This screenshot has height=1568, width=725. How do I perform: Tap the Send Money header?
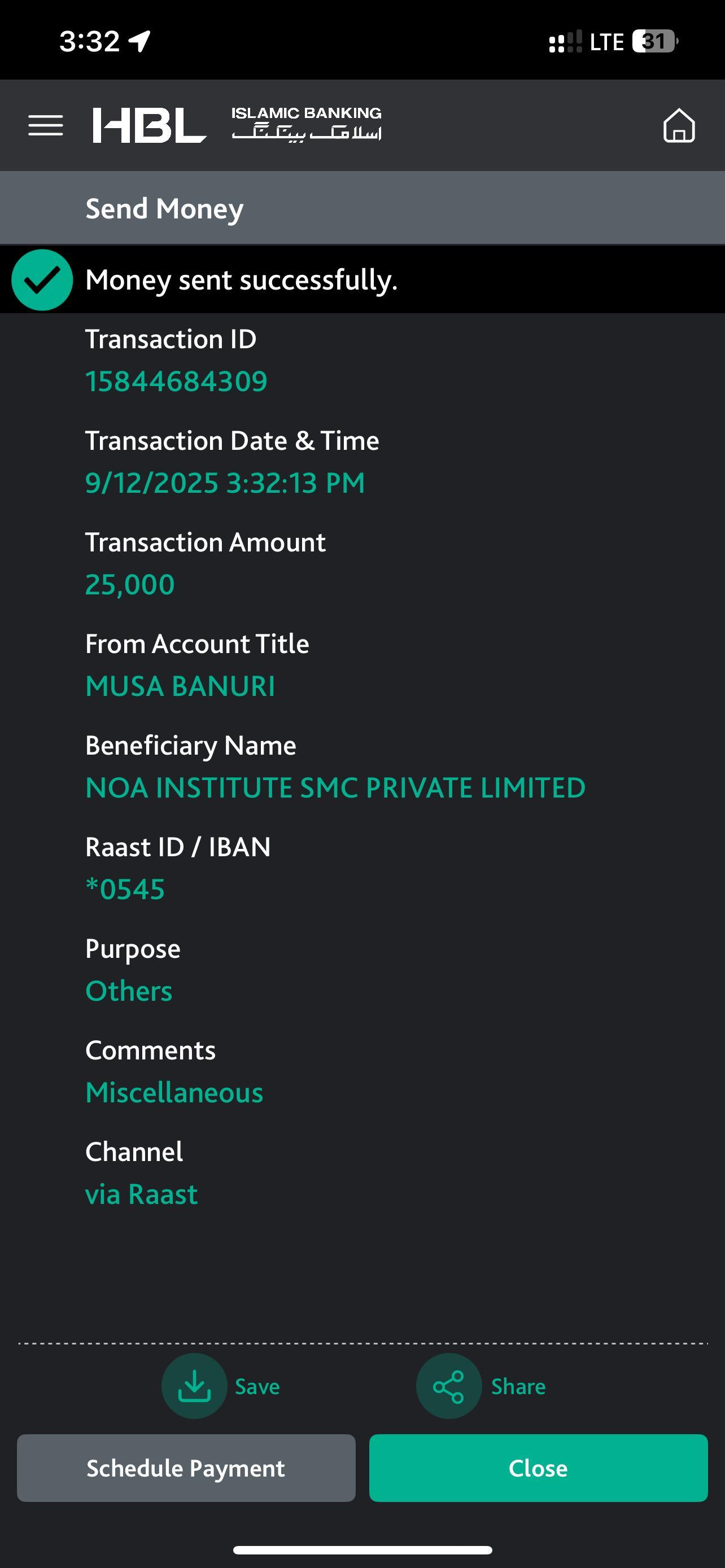164,208
